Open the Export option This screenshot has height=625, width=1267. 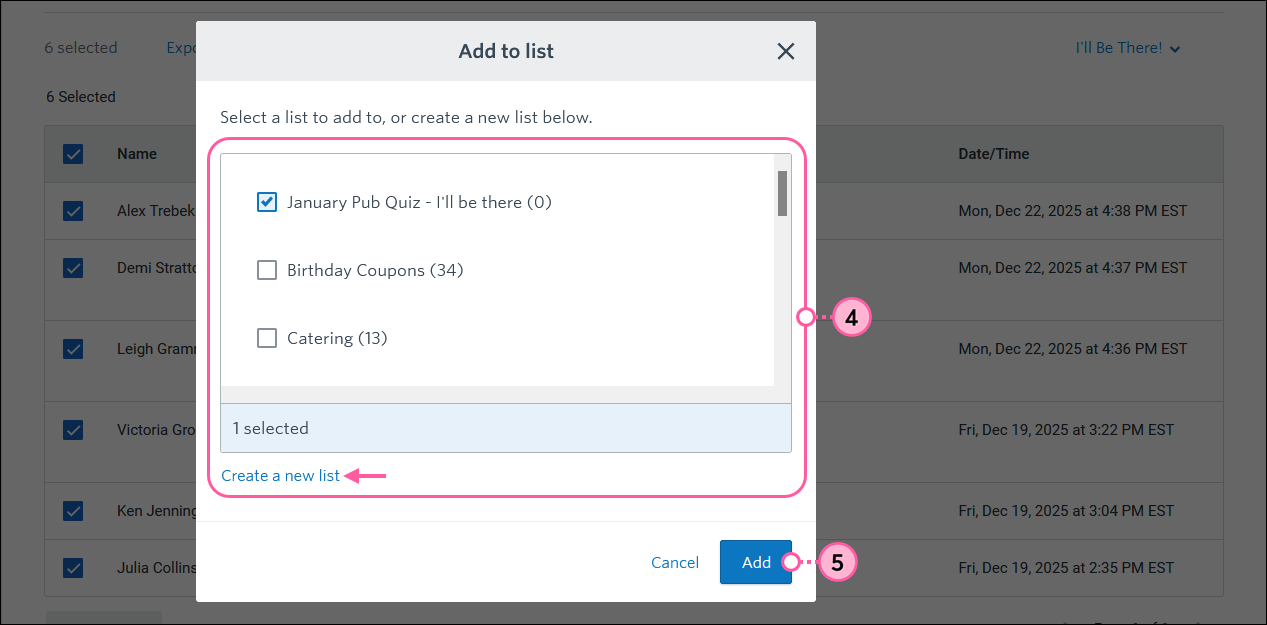tap(185, 47)
